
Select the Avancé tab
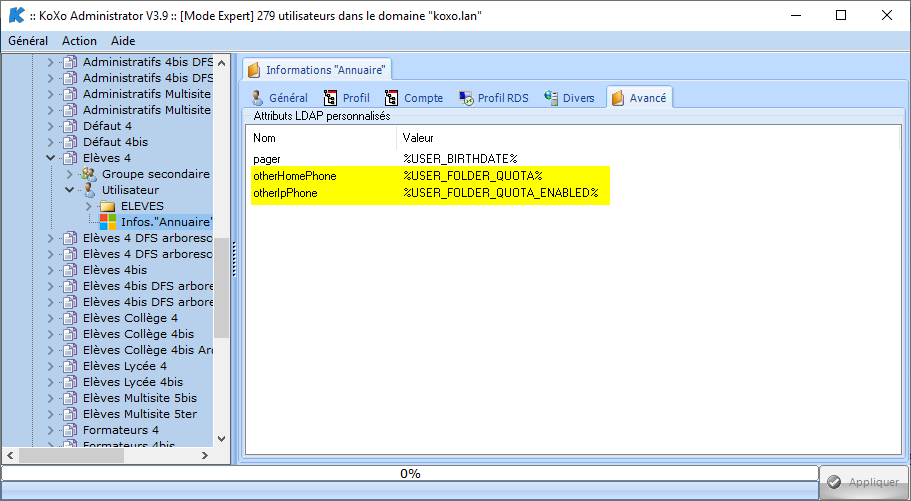click(639, 98)
